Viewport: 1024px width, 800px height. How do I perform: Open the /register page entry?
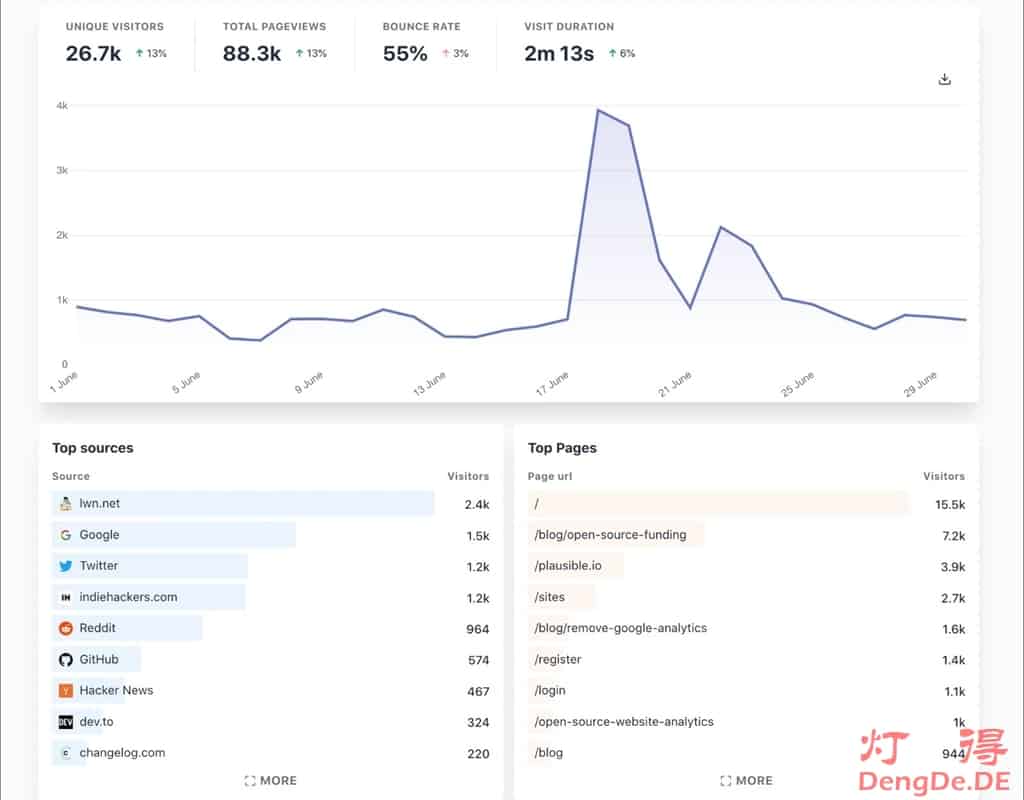click(x=558, y=660)
